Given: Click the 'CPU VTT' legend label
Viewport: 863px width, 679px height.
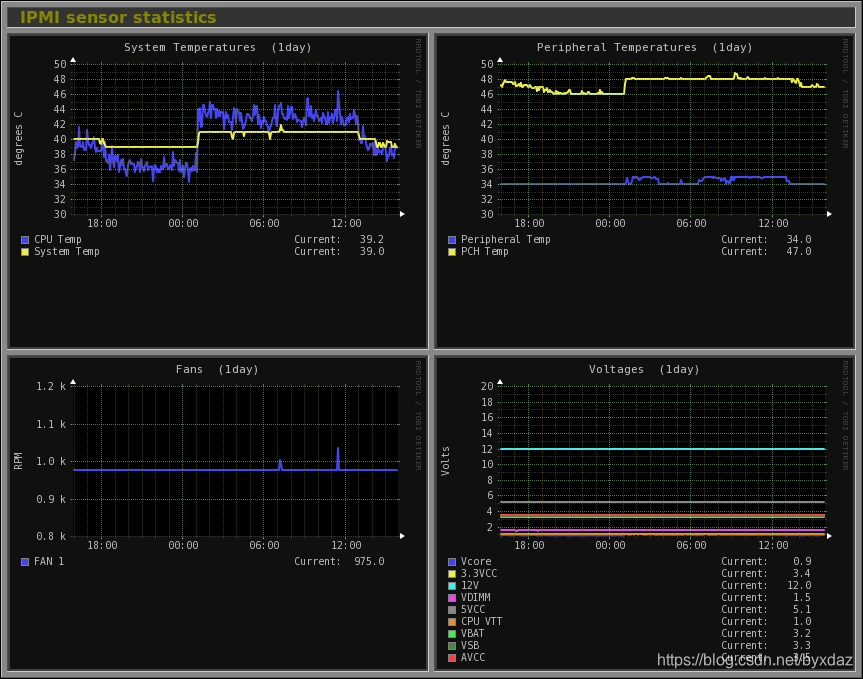Looking at the screenshot, I should click(x=482, y=621).
